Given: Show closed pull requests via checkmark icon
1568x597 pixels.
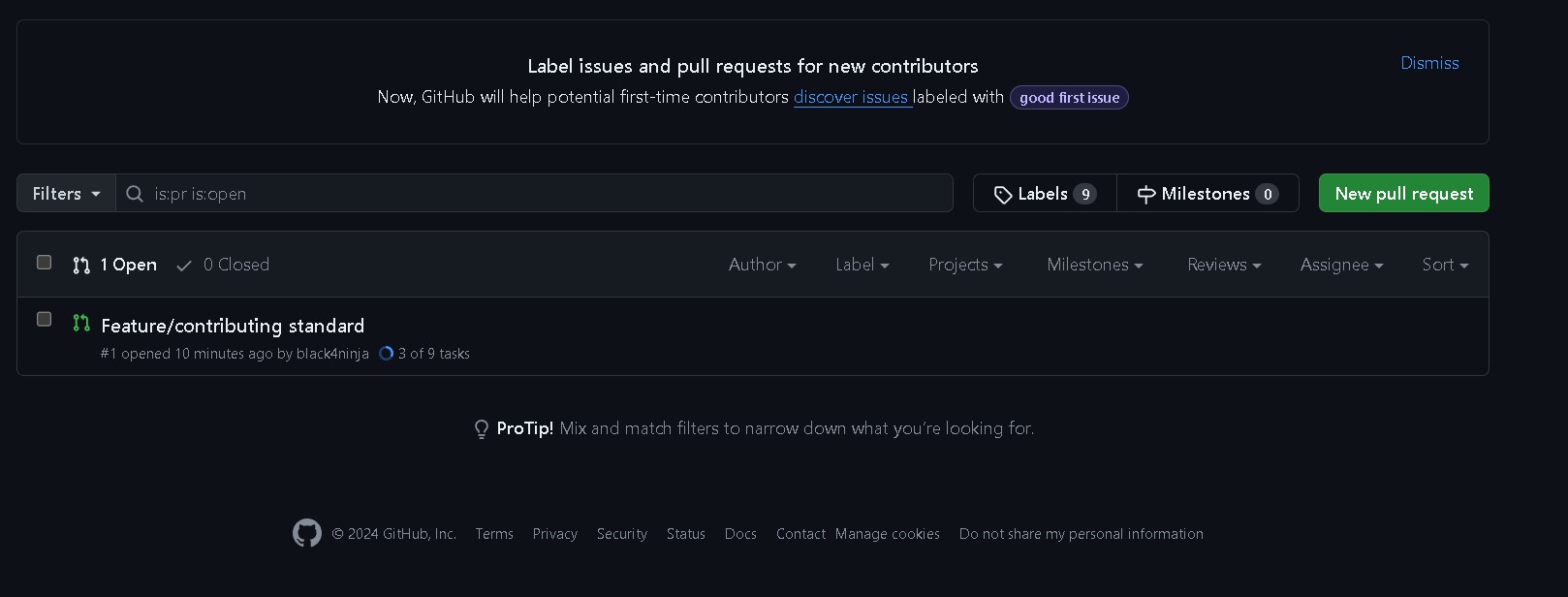Looking at the screenshot, I should (184, 266).
